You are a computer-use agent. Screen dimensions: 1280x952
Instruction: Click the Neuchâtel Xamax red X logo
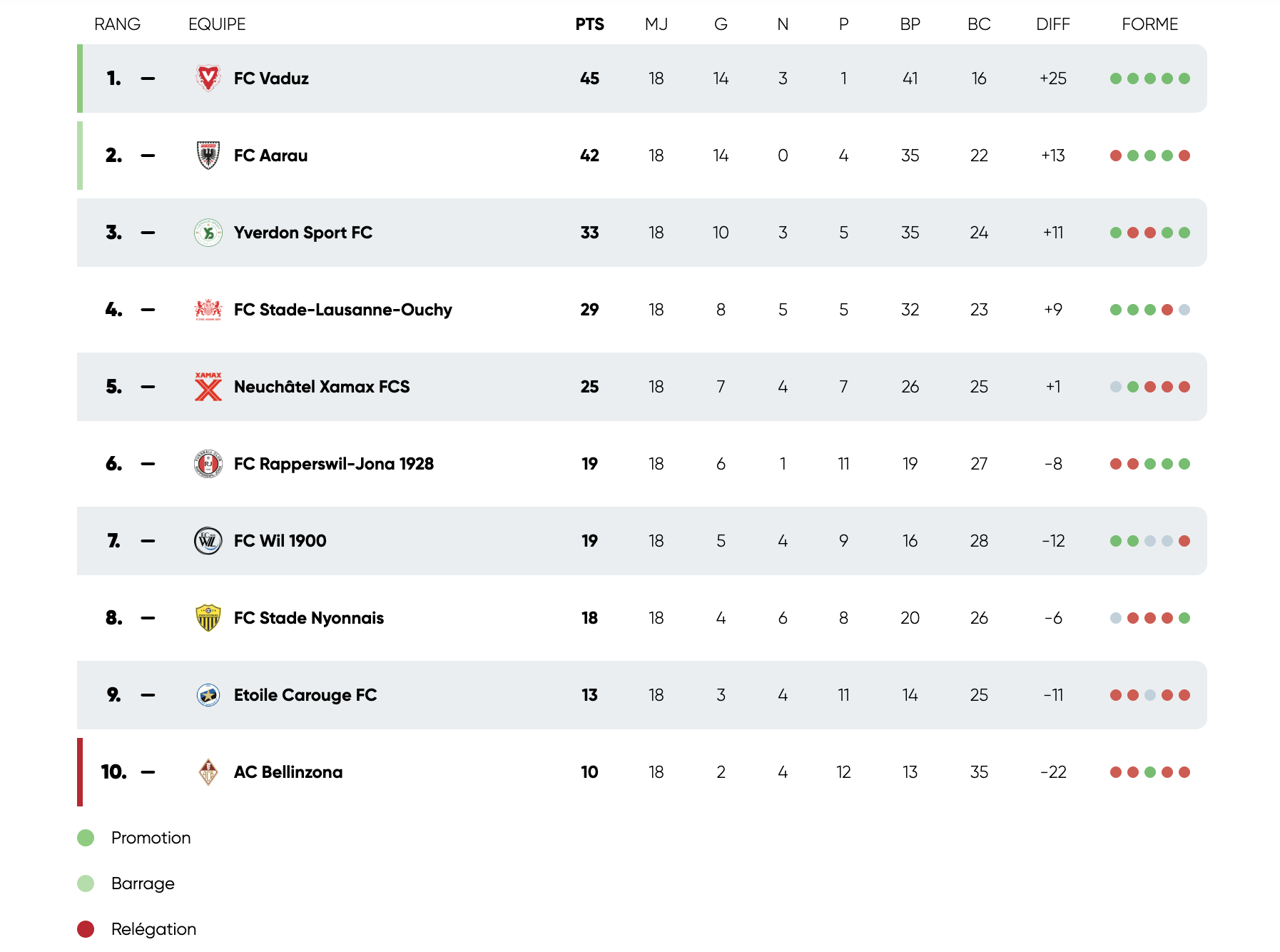coord(208,387)
